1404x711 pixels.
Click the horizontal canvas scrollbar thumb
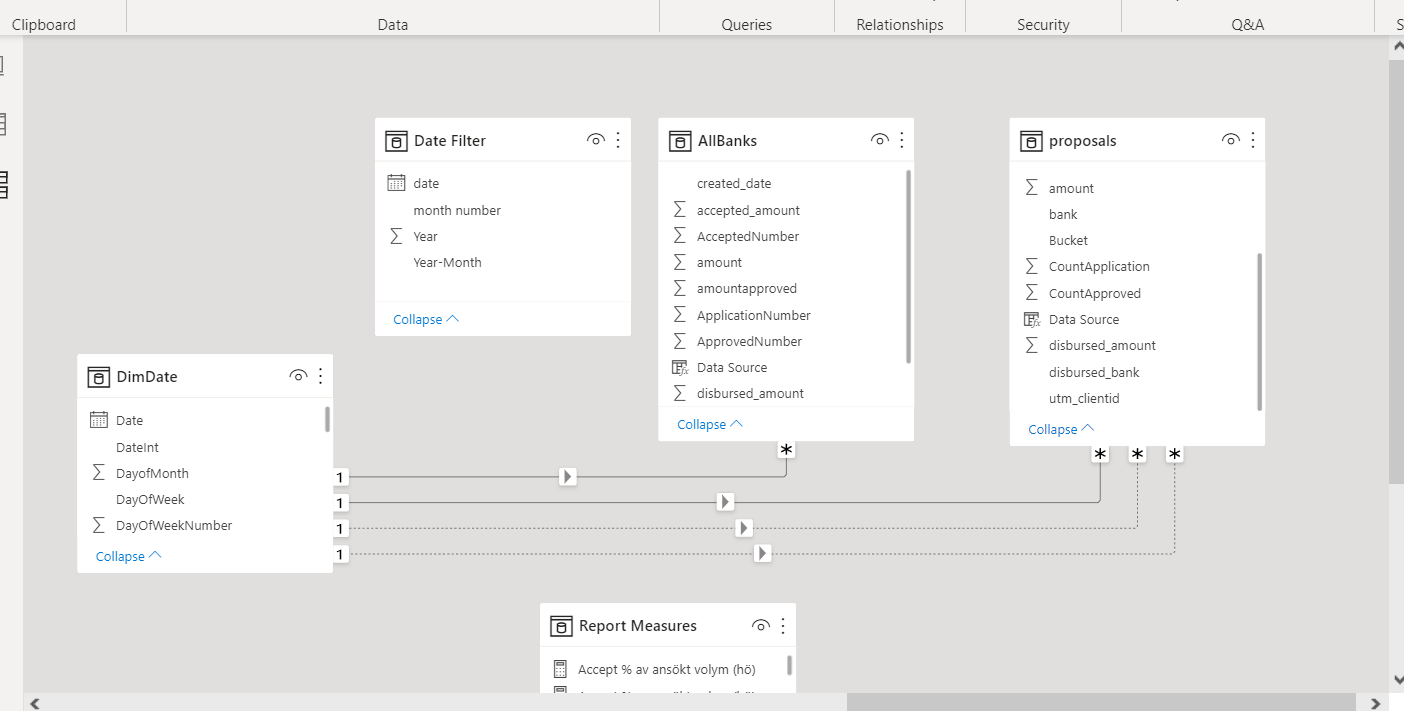coord(1101,702)
